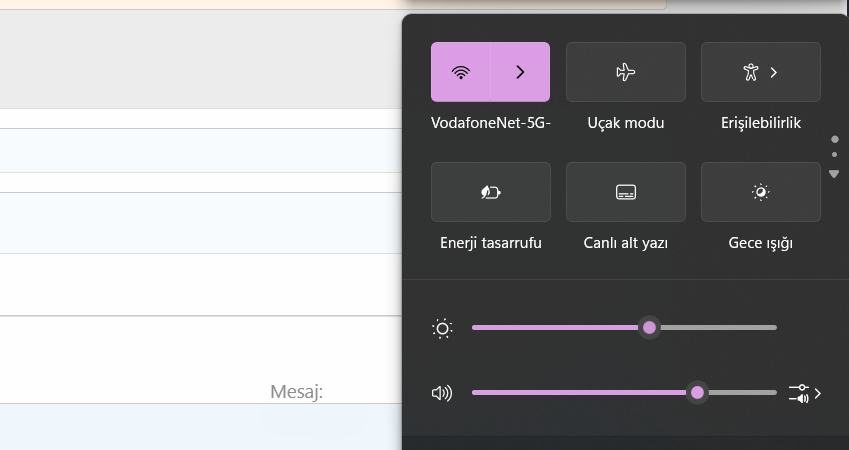Mute sound via the speaker icon
The height and width of the screenshot is (450, 849).
tap(442, 393)
